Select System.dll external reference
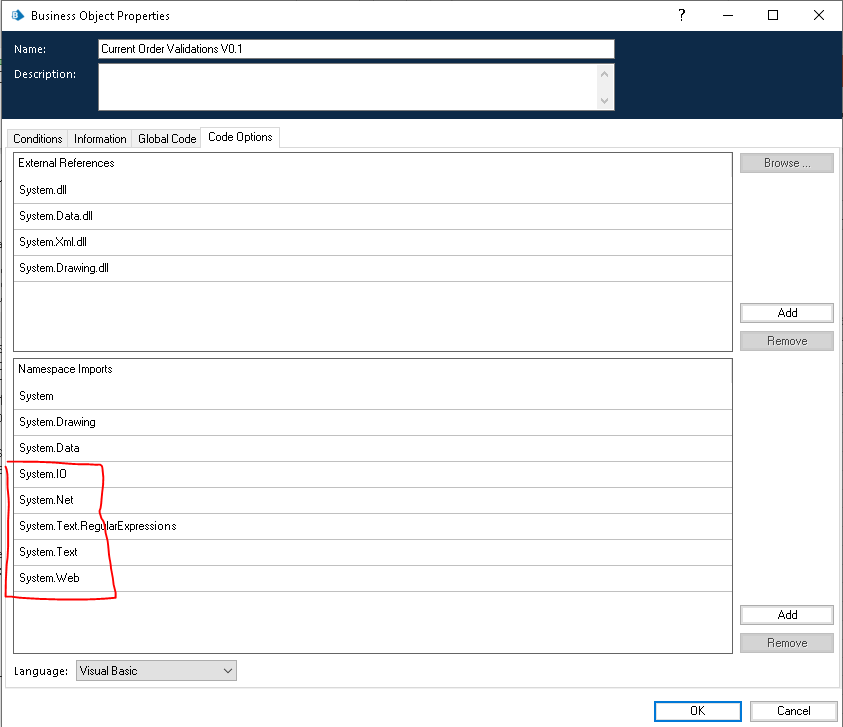843x727 pixels. [x=373, y=190]
